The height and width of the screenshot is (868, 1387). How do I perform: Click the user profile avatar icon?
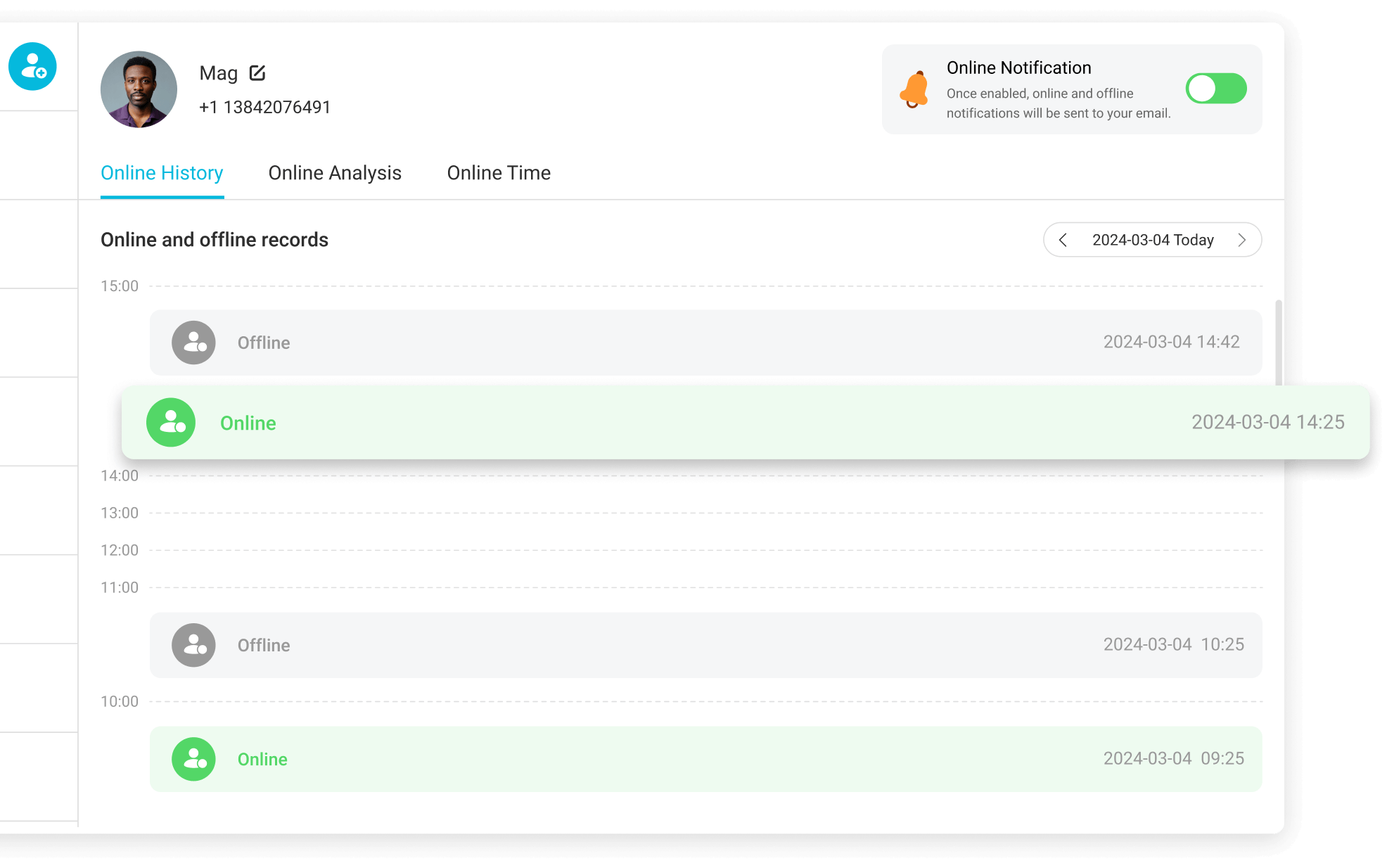click(x=139, y=88)
